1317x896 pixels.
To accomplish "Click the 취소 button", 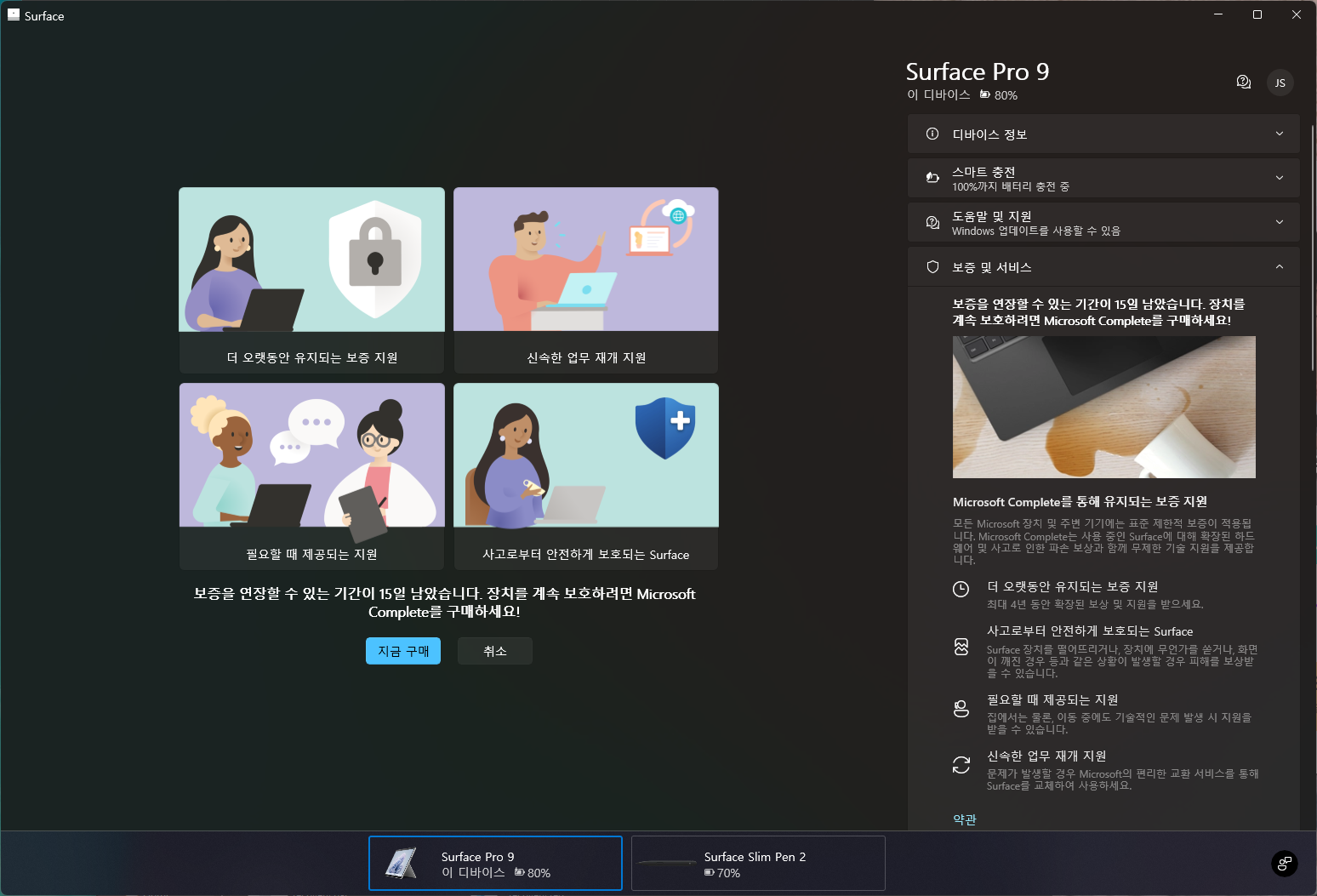I will pos(495,651).
